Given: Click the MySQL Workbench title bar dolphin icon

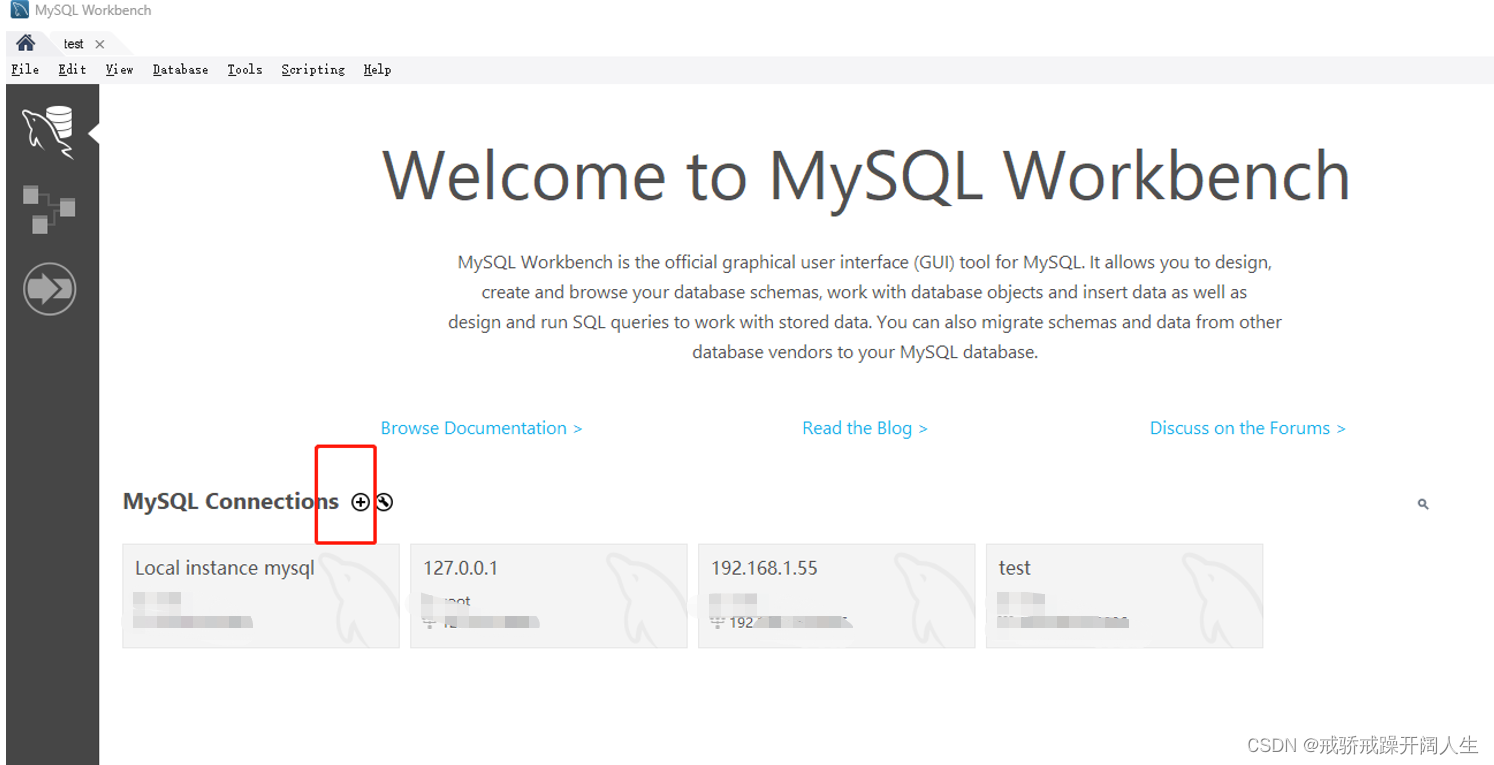Looking at the screenshot, I should 13,9.
